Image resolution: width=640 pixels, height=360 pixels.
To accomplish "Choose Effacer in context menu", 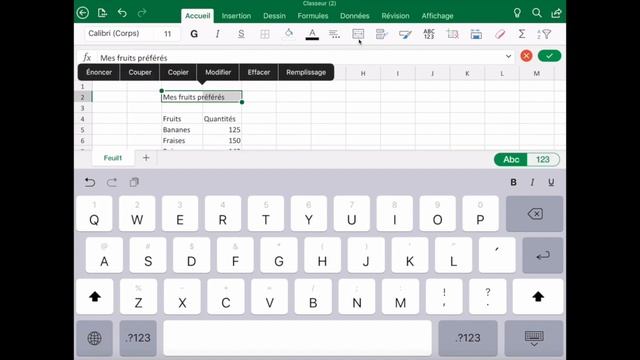I will pos(259,72).
